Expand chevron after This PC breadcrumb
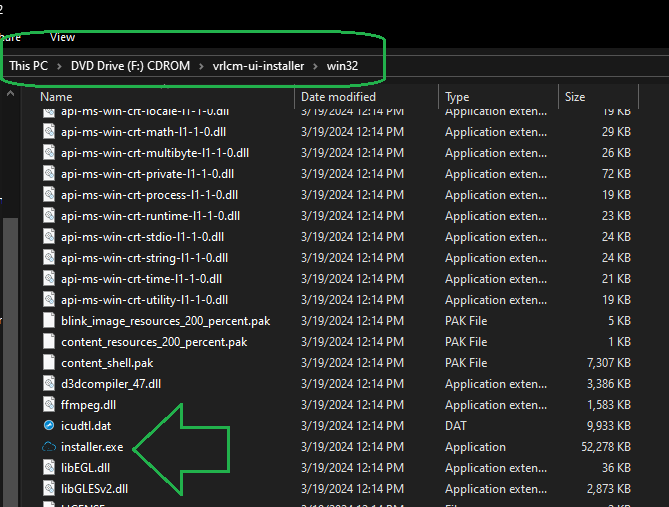This screenshot has height=507, width=669. [x=59, y=67]
